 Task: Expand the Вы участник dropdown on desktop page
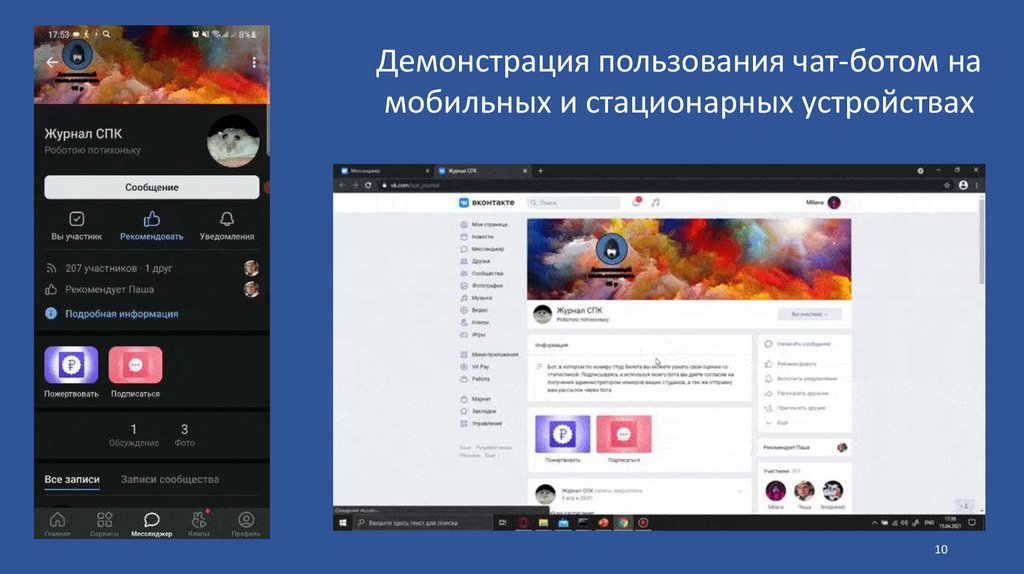point(809,315)
